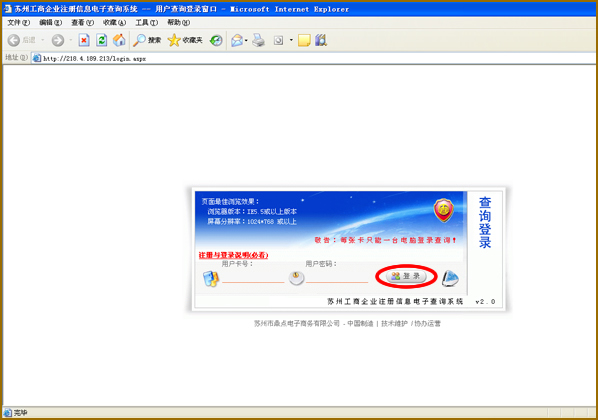Open the 收藏 (Favorites) menu
The image size is (598, 420).
point(114,23)
